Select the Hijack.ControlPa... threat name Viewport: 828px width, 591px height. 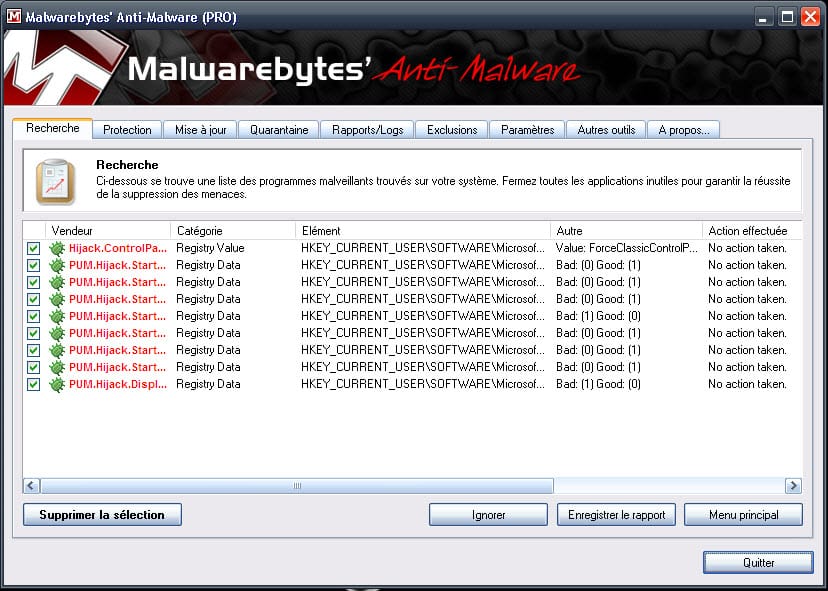[118, 248]
